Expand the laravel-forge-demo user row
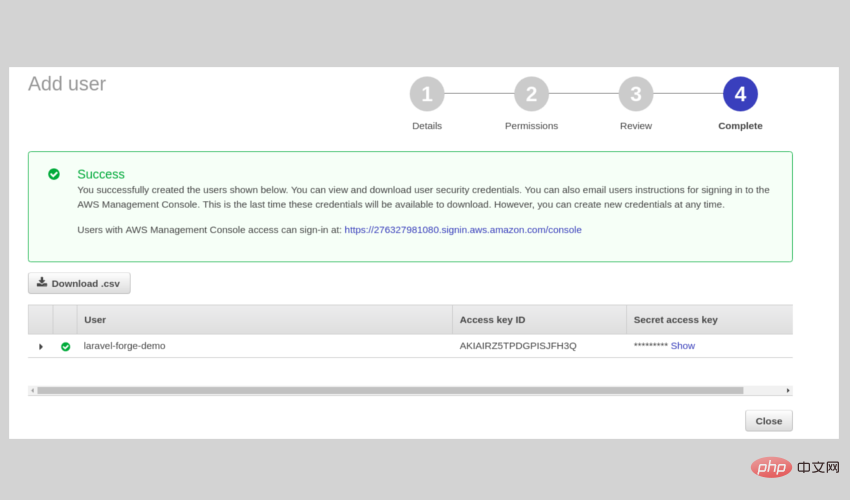850x500 pixels. [41, 347]
